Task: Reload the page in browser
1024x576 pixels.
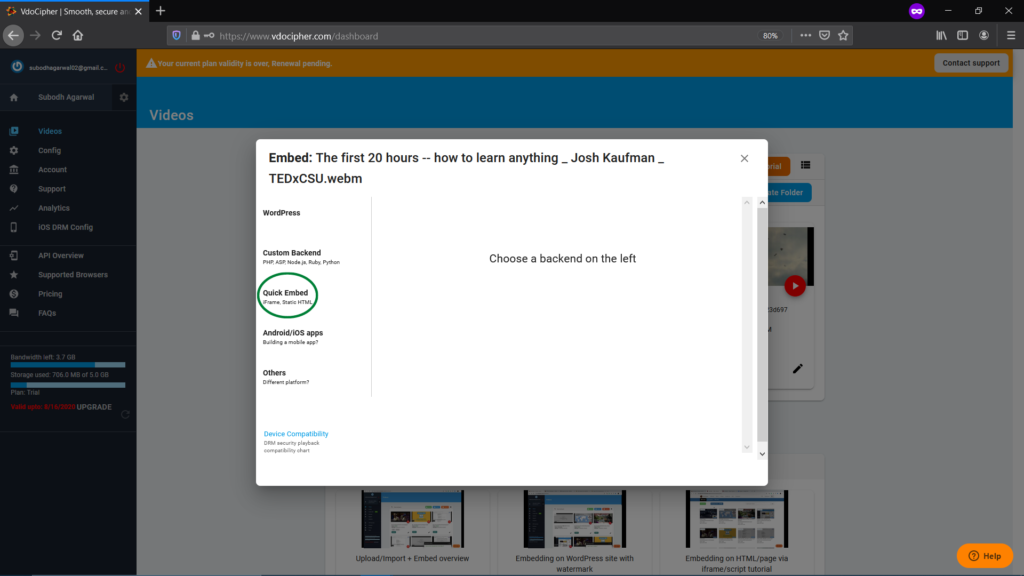Action: [57, 35]
